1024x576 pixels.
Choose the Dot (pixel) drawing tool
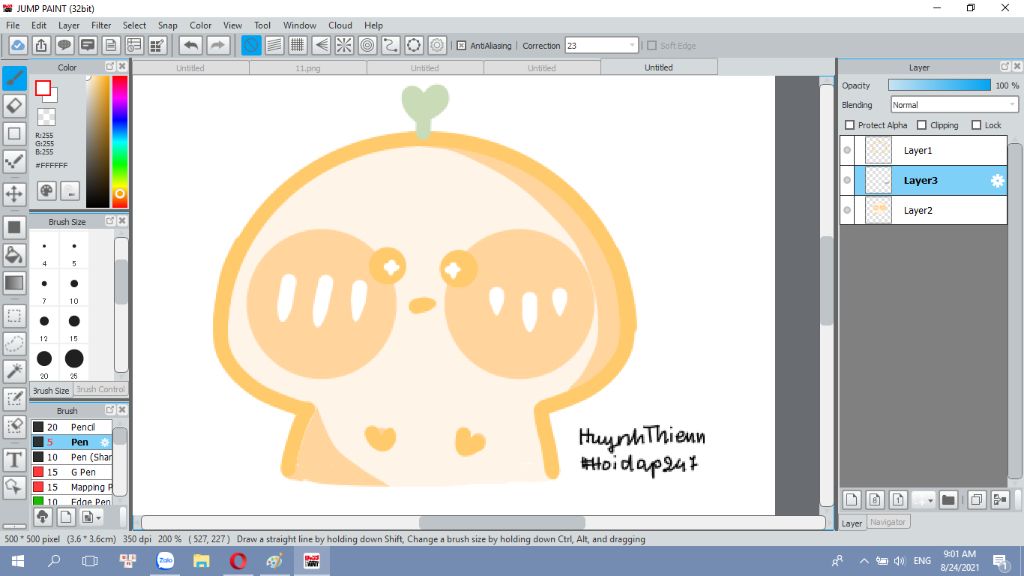pos(14,162)
